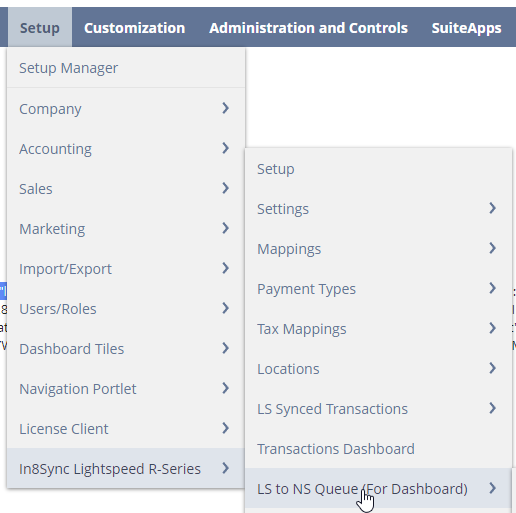Open Administration and Controls tab
The width and height of the screenshot is (516, 513).
tap(308, 28)
